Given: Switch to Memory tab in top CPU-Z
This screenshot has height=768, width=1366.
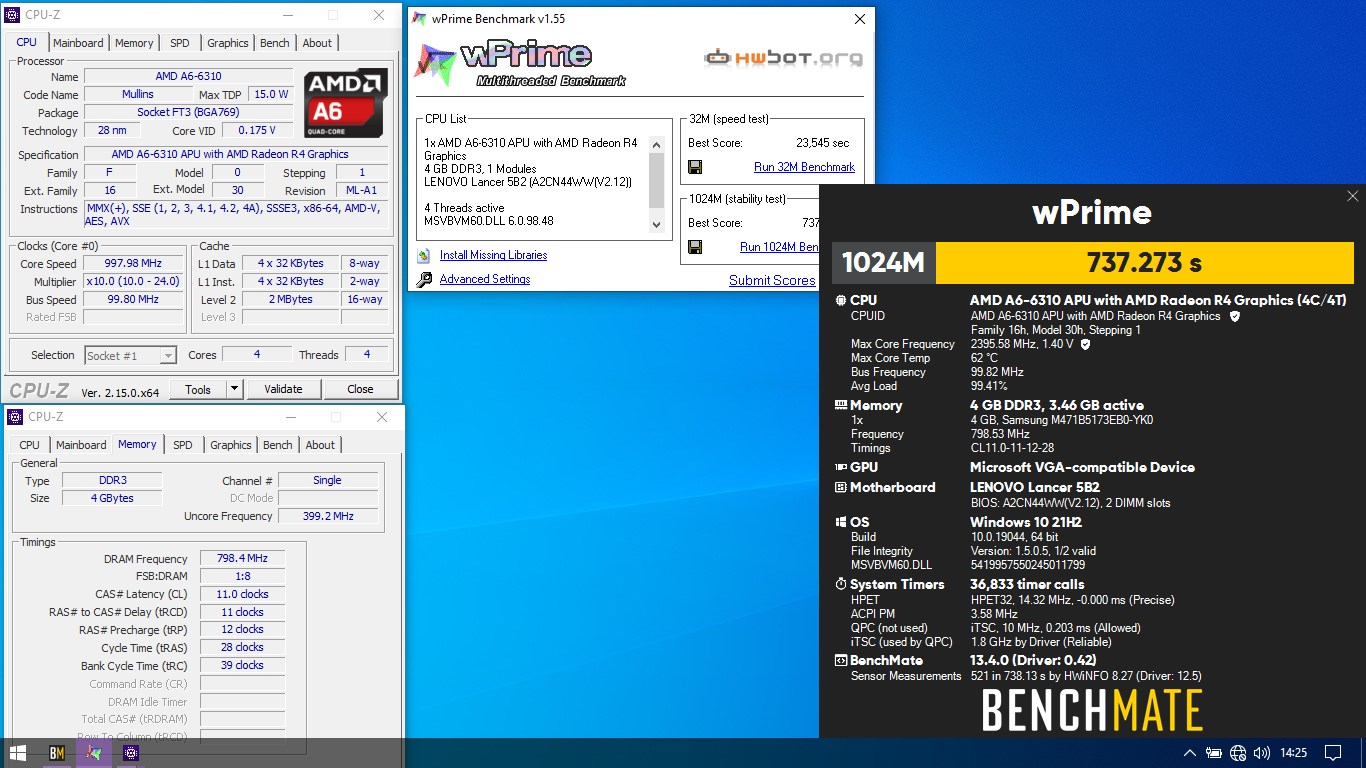Looking at the screenshot, I should 134,43.
